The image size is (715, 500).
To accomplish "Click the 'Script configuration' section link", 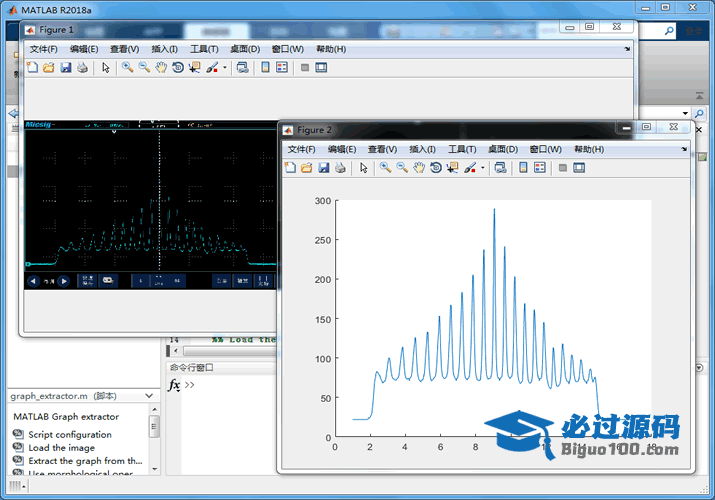I will [x=70, y=435].
